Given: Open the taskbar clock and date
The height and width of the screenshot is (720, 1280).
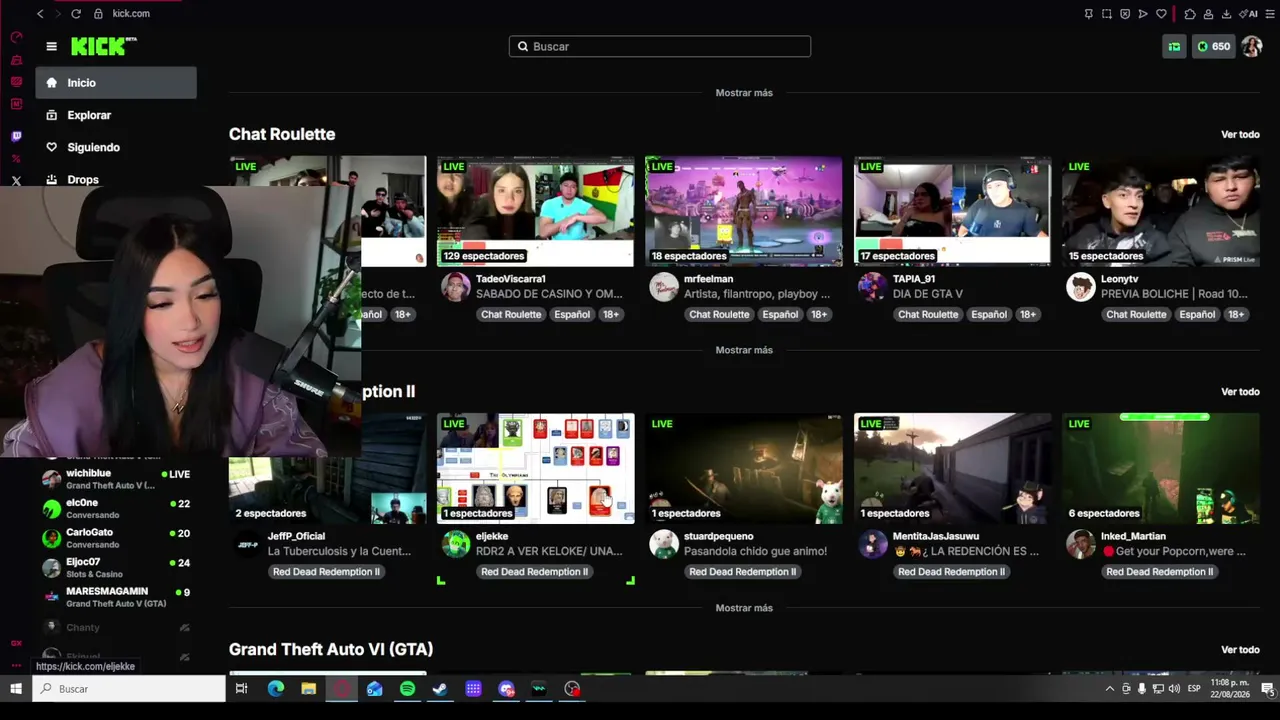Looking at the screenshot, I should click(1232, 688).
